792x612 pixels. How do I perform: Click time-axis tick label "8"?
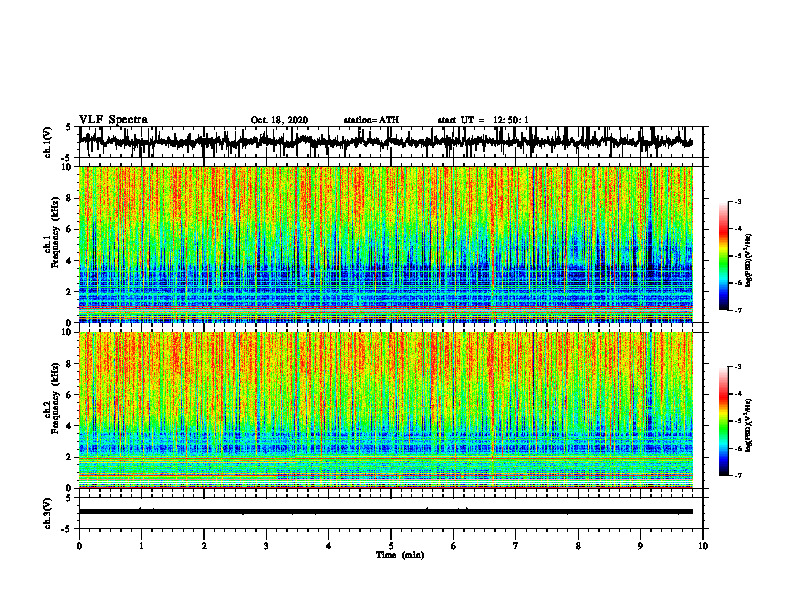coord(578,546)
